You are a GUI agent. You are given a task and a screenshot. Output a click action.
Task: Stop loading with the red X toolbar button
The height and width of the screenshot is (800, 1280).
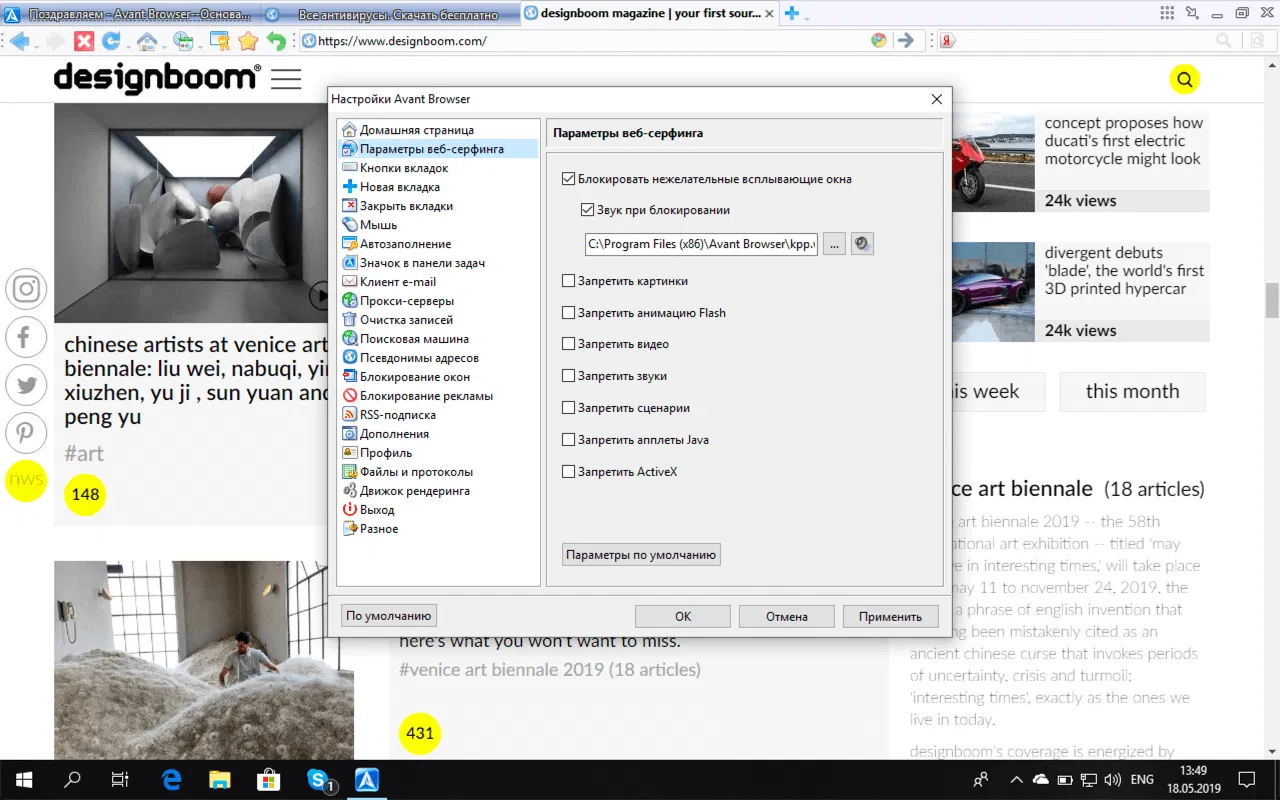pos(84,41)
